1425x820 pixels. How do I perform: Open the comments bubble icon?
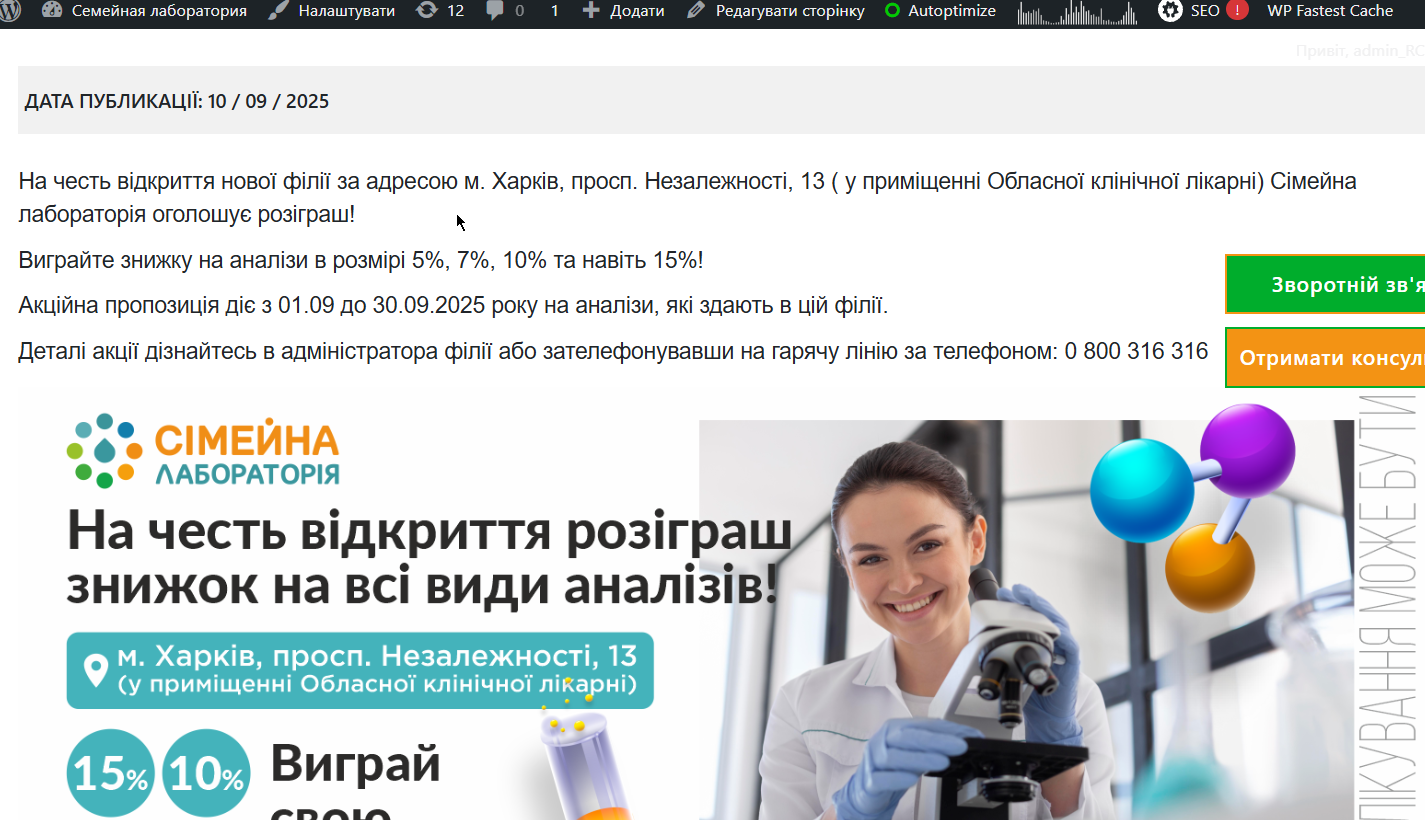tap(495, 11)
